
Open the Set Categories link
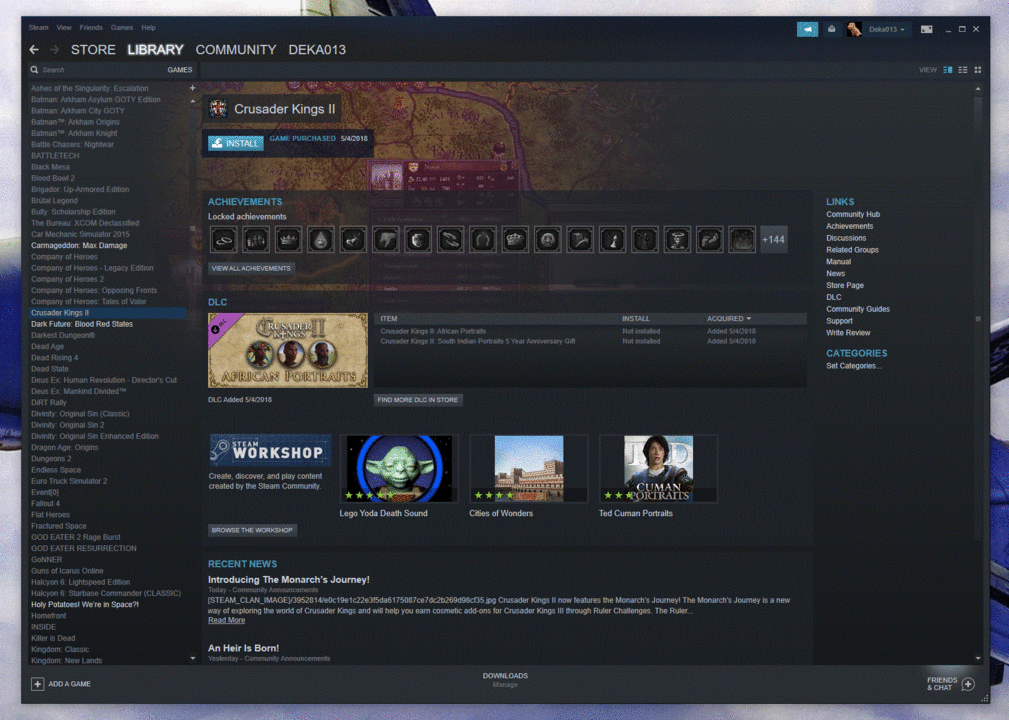[x=854, y=366]
